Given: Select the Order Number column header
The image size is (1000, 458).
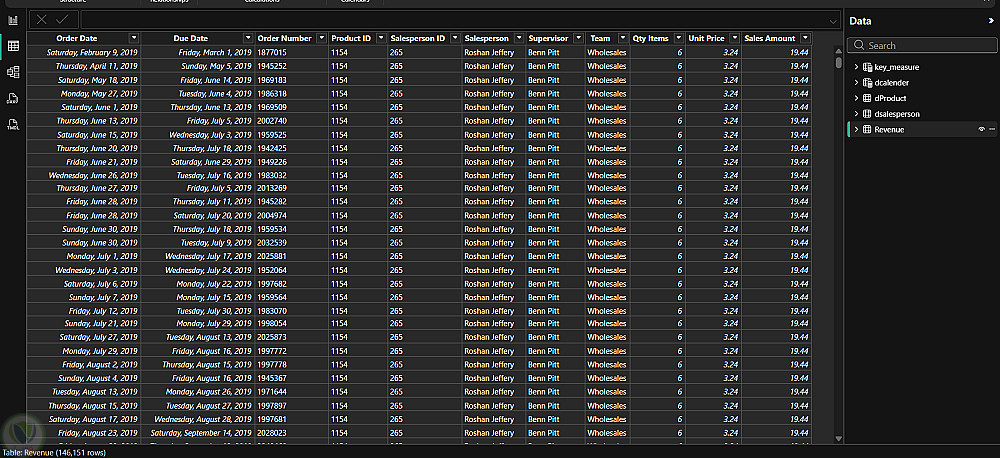Looking at the screenshot, I should point(284,38).
